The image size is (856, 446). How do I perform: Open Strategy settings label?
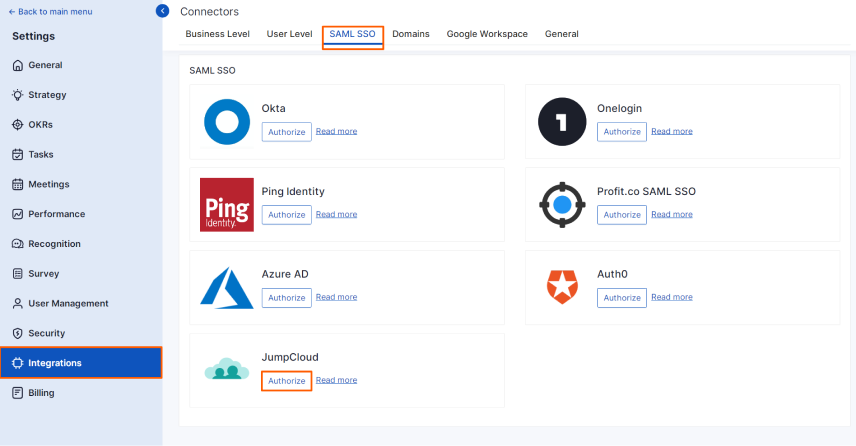47,95
